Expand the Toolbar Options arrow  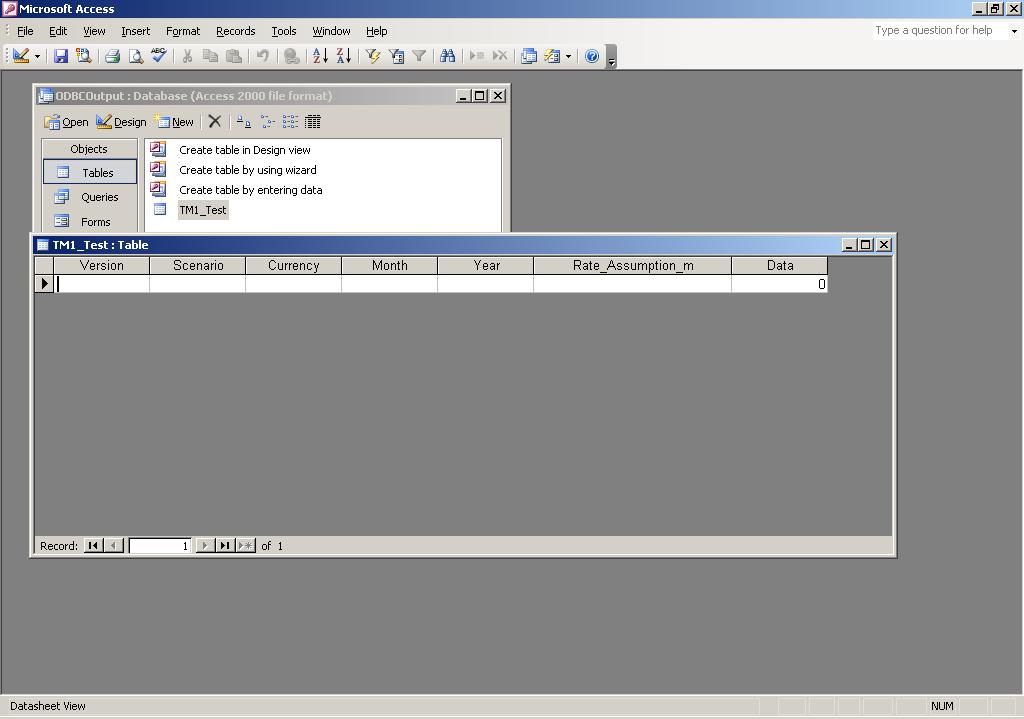click(612, 57)
